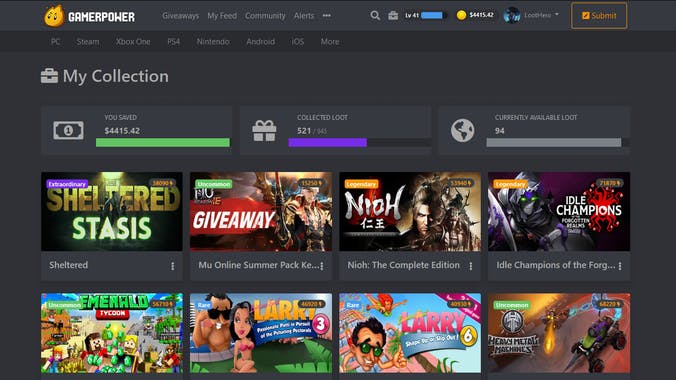Screen dimensions: 676x380
Task: Click the money bill You Saved icon
Action: click(69, 130)
